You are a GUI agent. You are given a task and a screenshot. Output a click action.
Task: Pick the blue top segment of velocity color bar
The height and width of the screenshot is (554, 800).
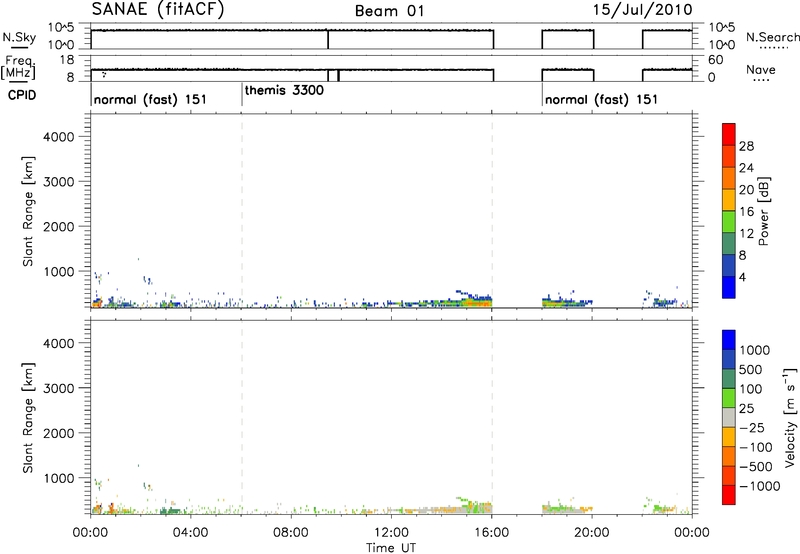(729, 339)
